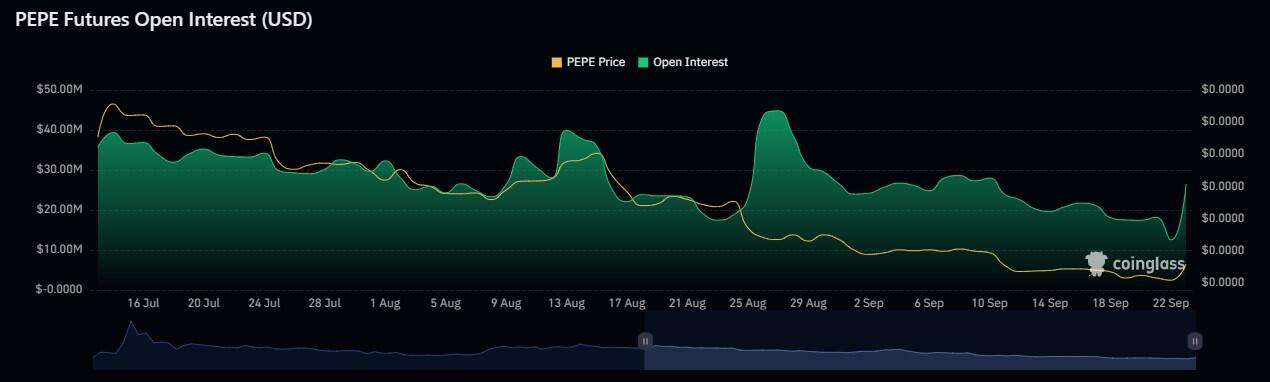Viewport: 1270px width, 382px height.
Task: Grab the right range slider handle
Action: coord(1194,341)
